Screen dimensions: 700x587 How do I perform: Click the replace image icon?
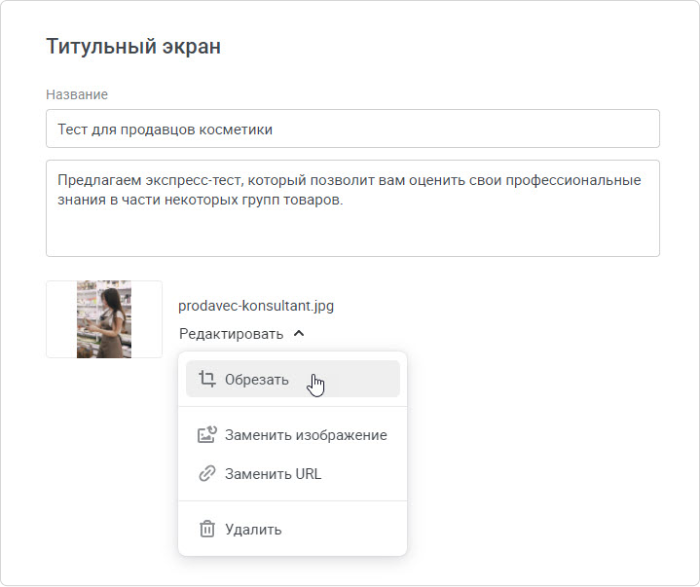[x=207, y=434]
